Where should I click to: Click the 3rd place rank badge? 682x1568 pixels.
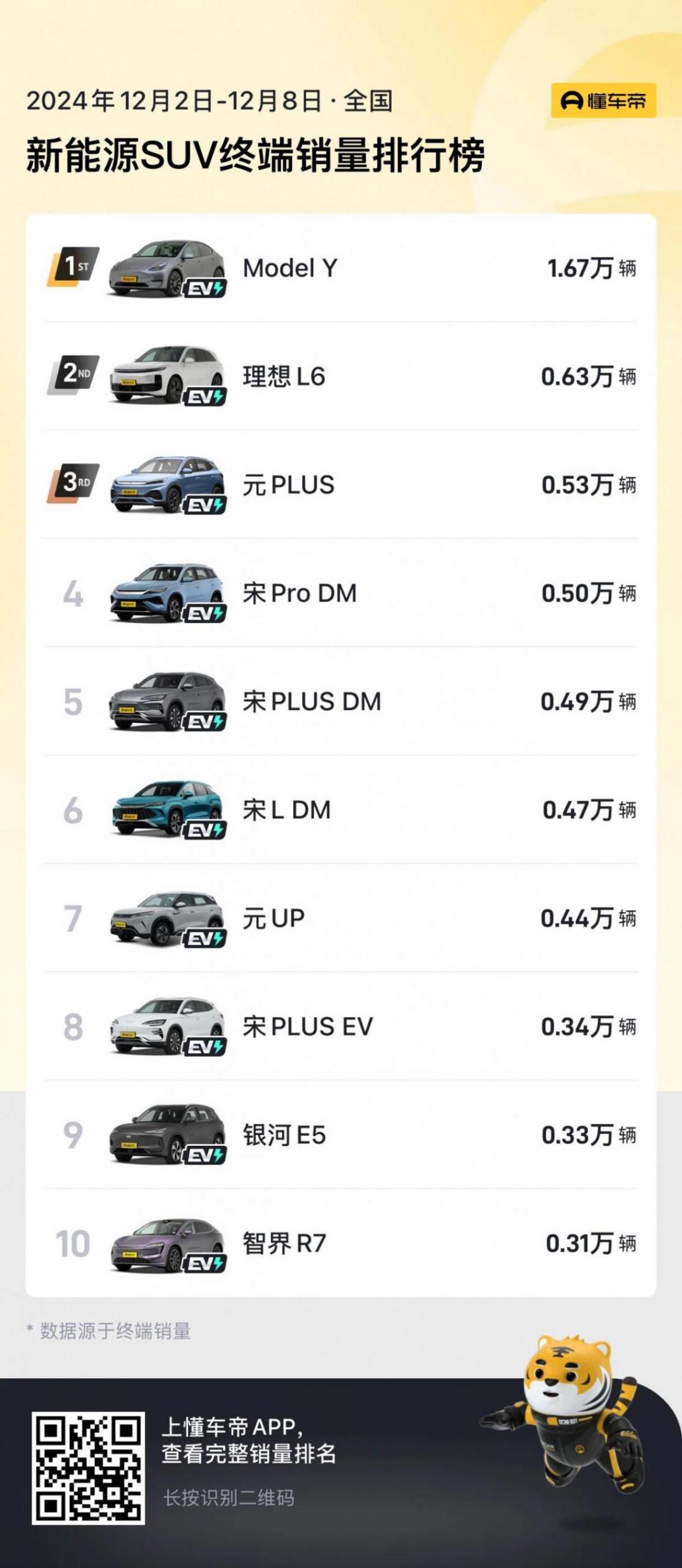point(74,484)
